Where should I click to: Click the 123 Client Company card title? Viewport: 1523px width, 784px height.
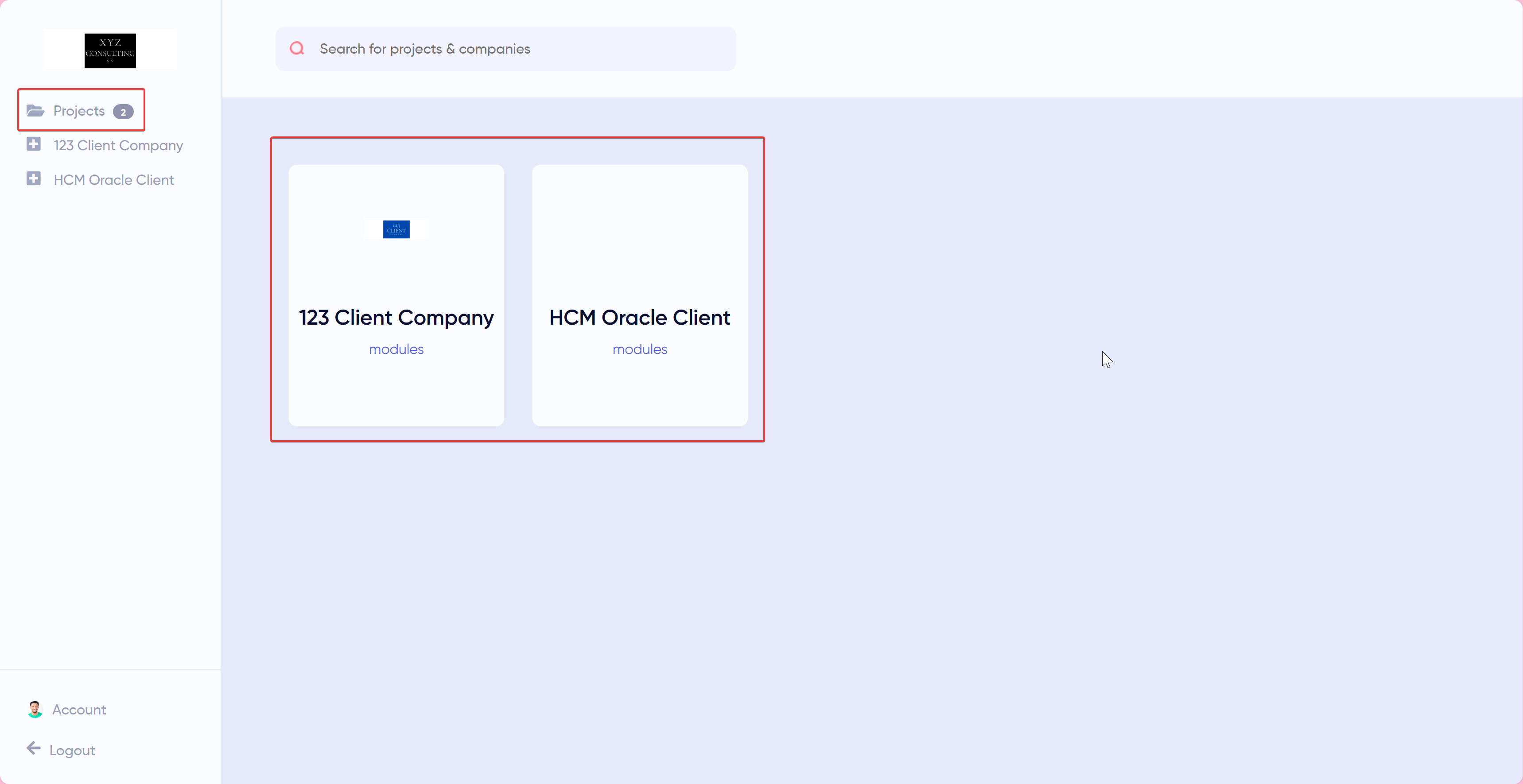pos(396,318)
